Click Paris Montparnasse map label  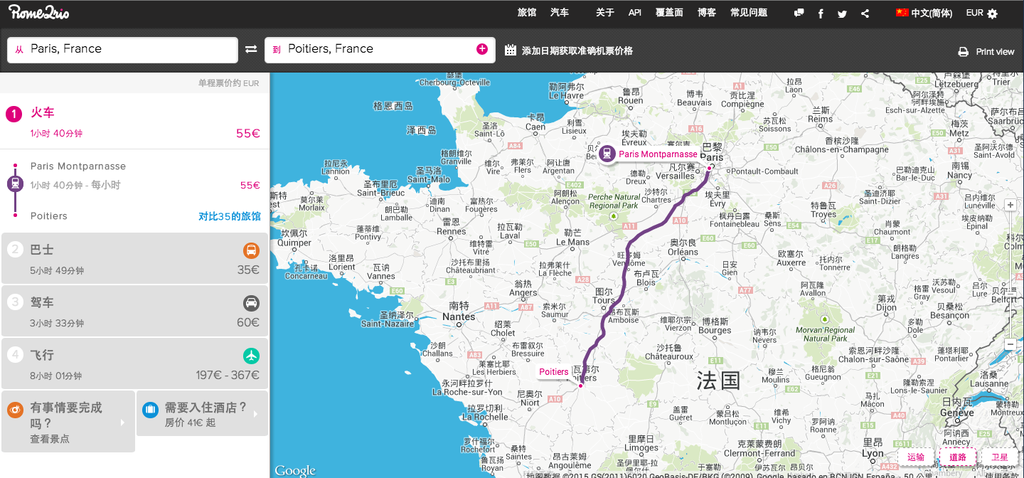pyautogui.click(x=658, y=154)
